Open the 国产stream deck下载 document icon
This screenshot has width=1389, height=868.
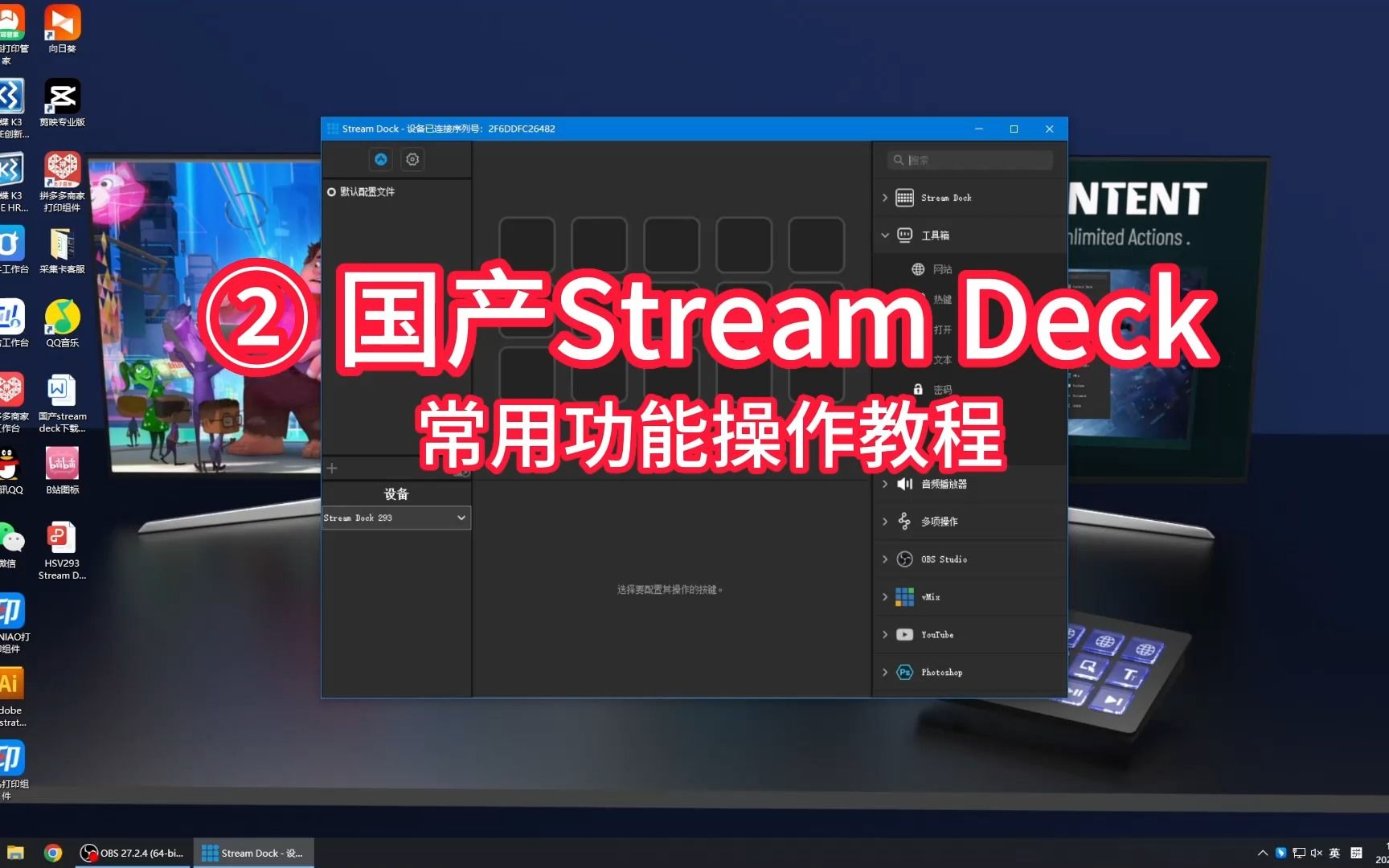(62, 403)
